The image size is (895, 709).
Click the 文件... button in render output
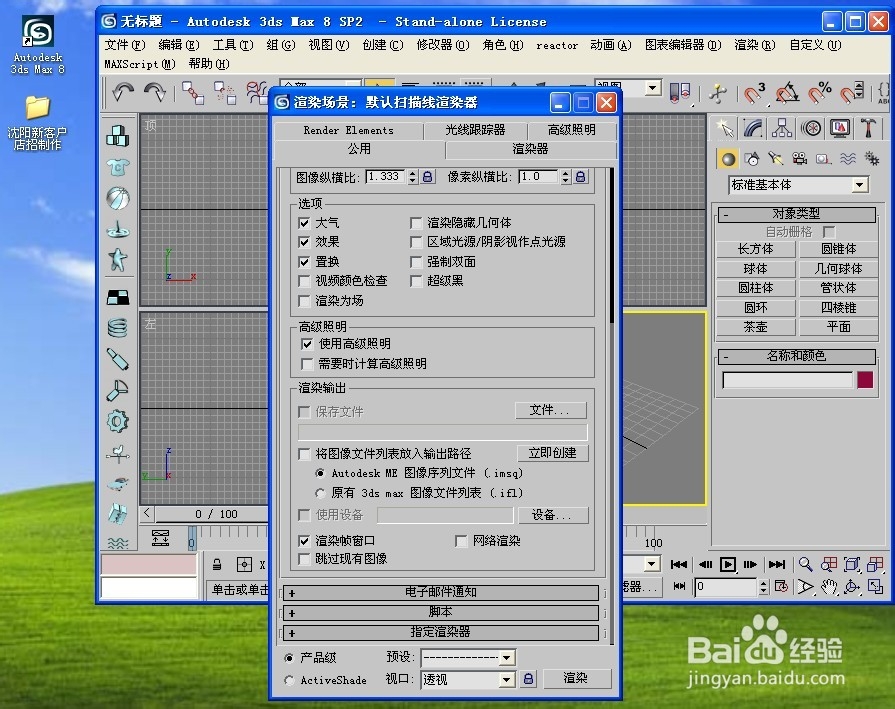[551, 410]
